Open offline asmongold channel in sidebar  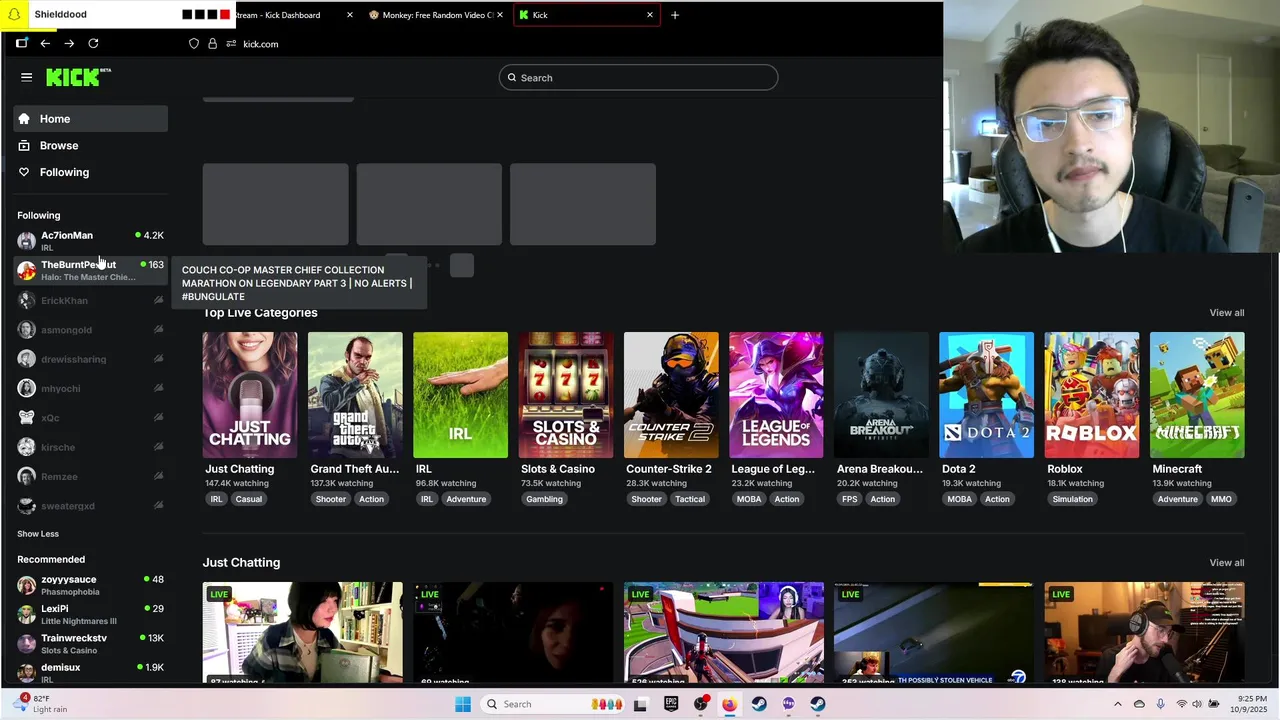91,330
